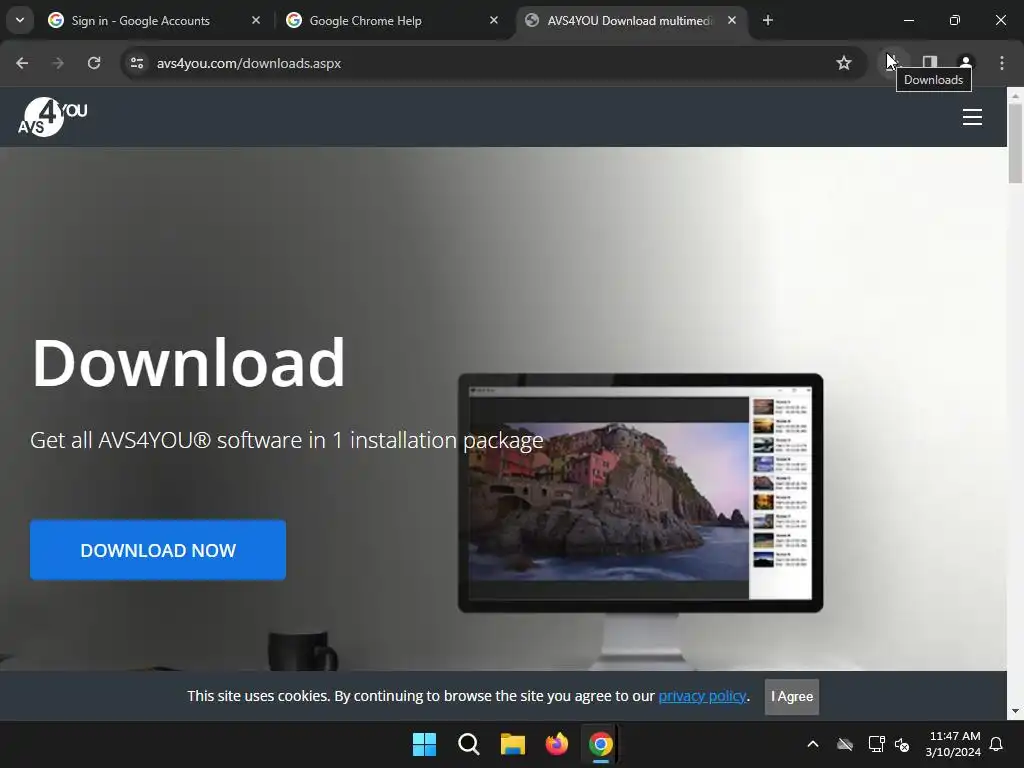The width and height of the screenshot is (1024, 768).
Task: Click Chrome icon in taskbar
Action: tap(601, 744)
